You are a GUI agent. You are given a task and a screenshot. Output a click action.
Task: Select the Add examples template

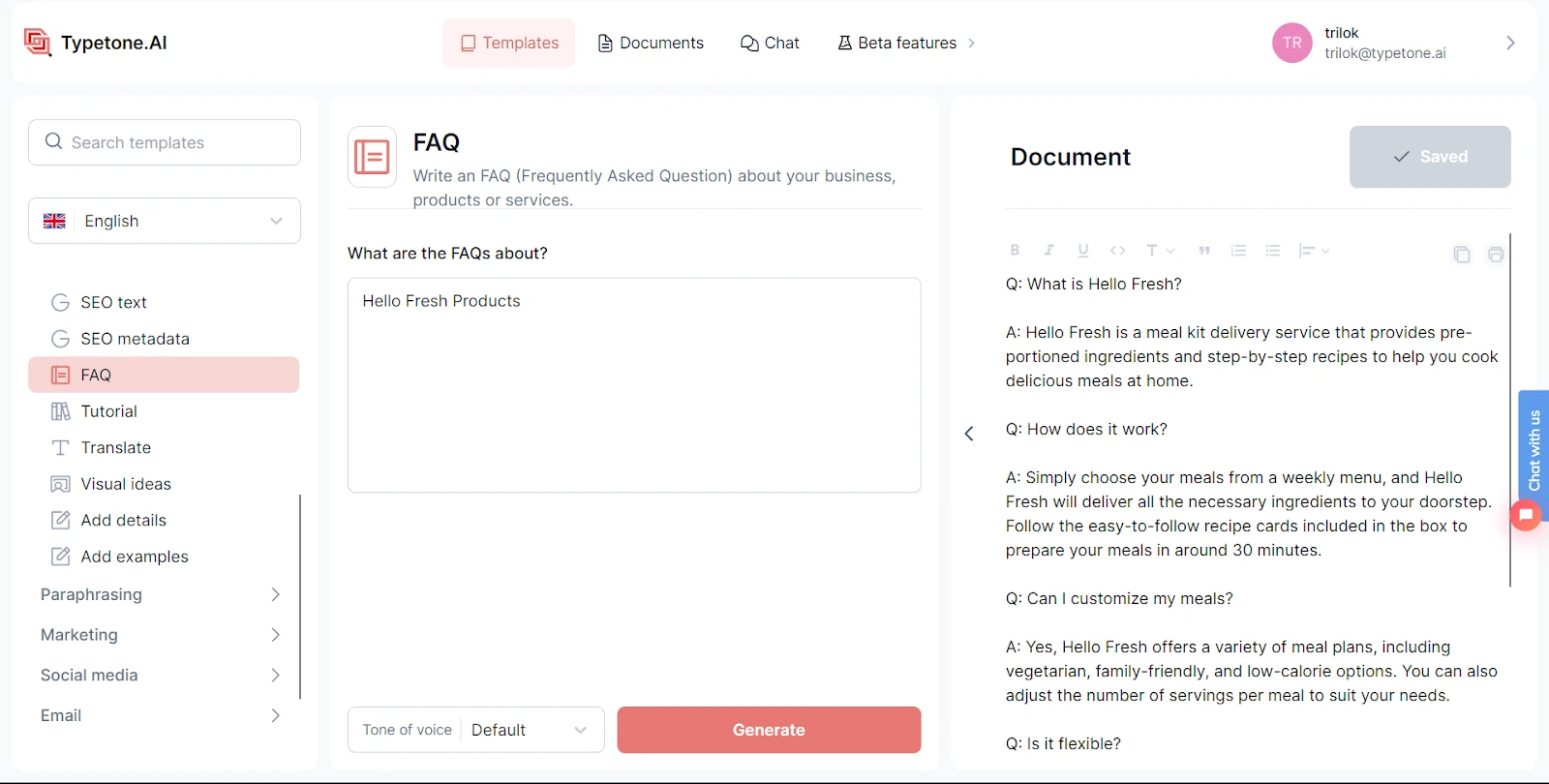(x=164, y=557)
